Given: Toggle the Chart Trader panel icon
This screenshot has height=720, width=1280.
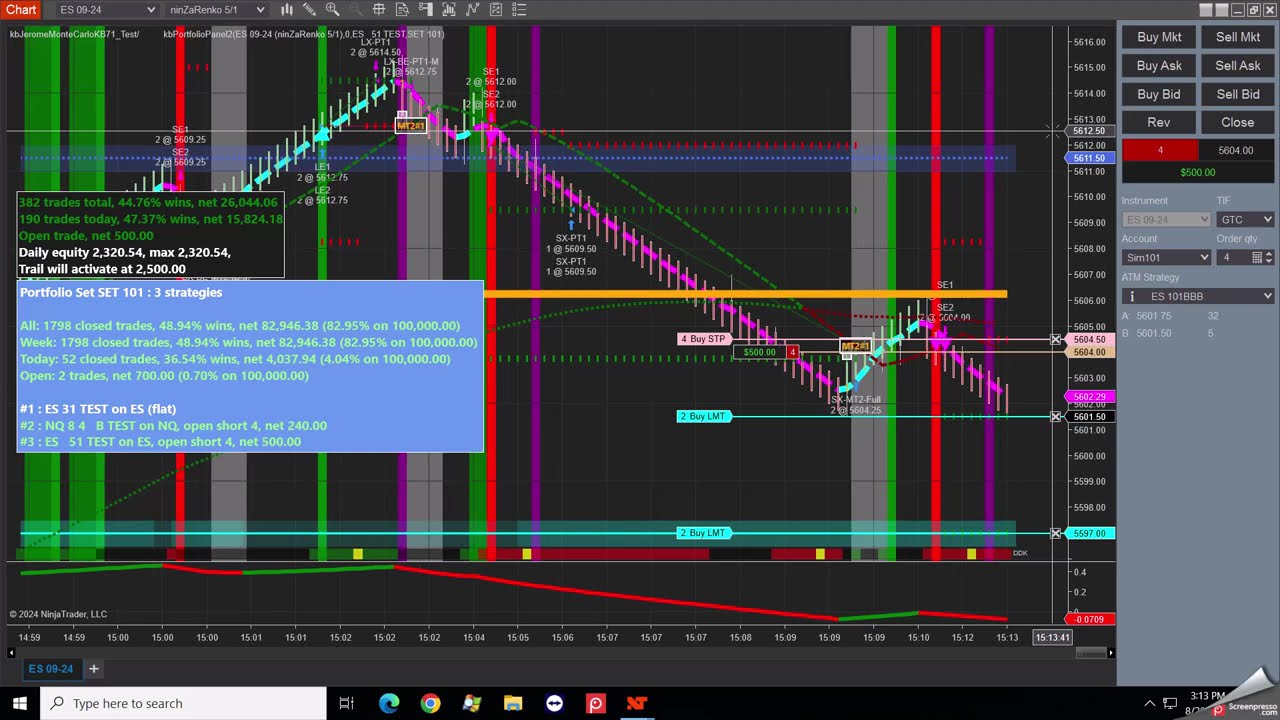Looking at the screenshot, I should pyautogui.click(x=426, y=10).
